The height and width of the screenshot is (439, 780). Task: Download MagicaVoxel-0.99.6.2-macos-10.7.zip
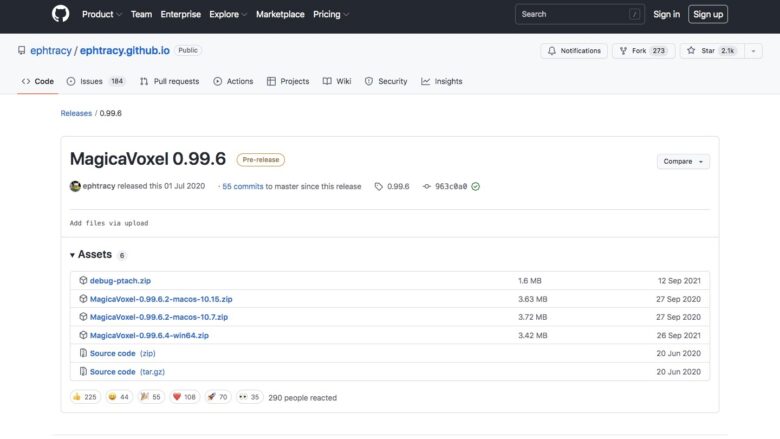[x=159, y=317]
